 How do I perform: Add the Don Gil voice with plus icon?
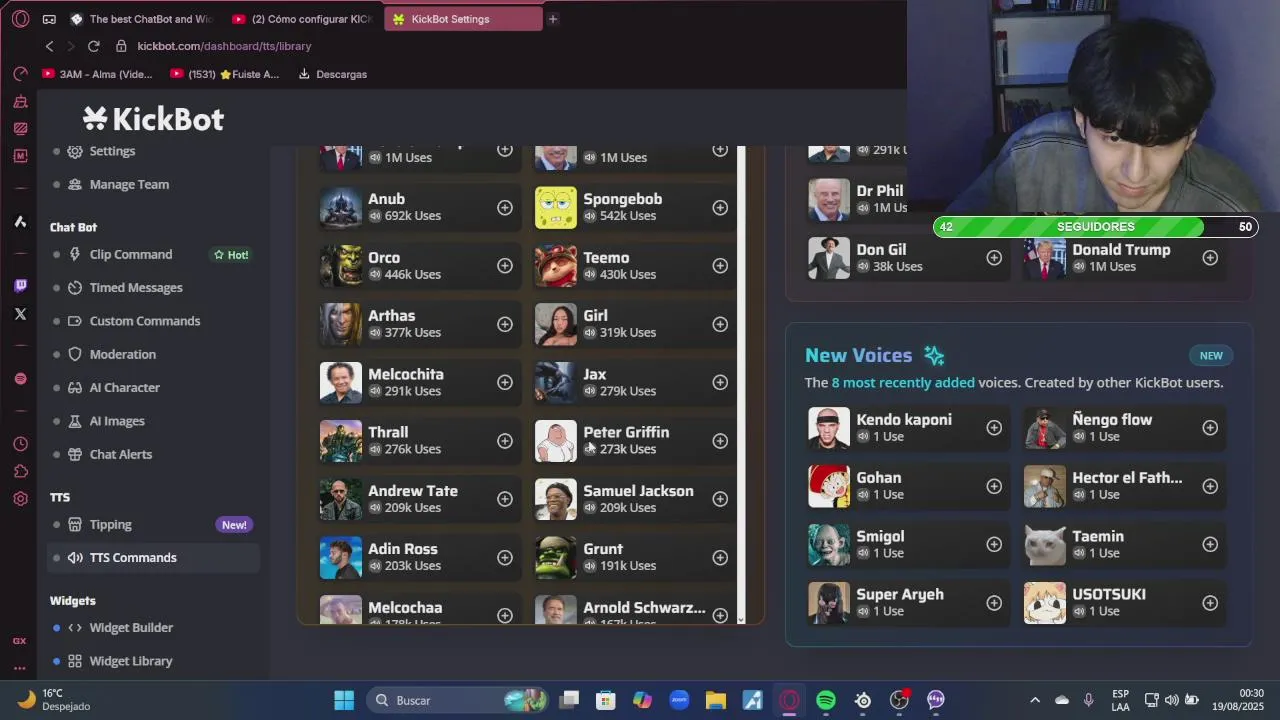click(x=994, y=258)
